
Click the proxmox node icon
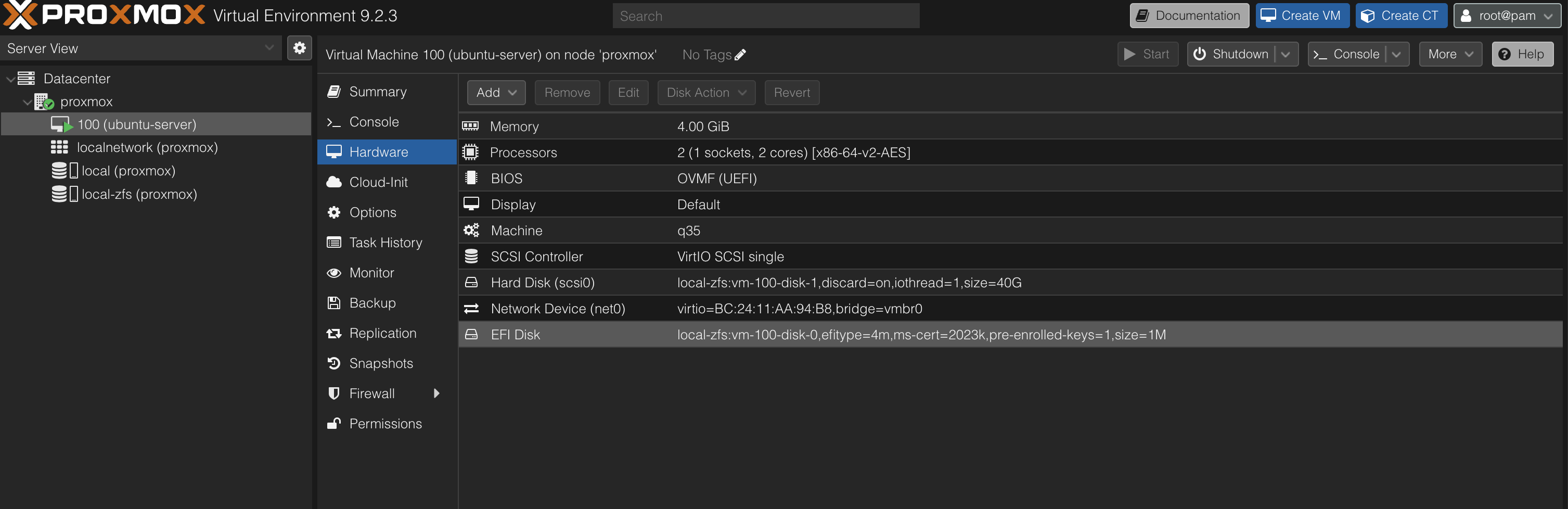pos(44,101)
